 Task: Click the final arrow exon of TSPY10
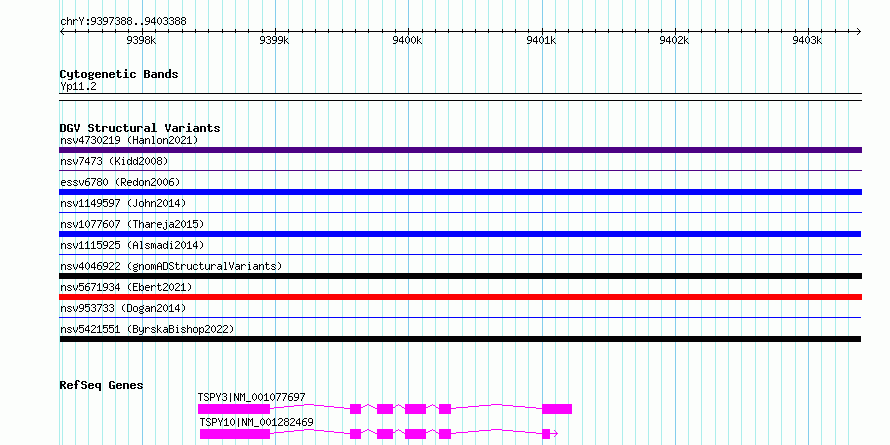[549, 434]
